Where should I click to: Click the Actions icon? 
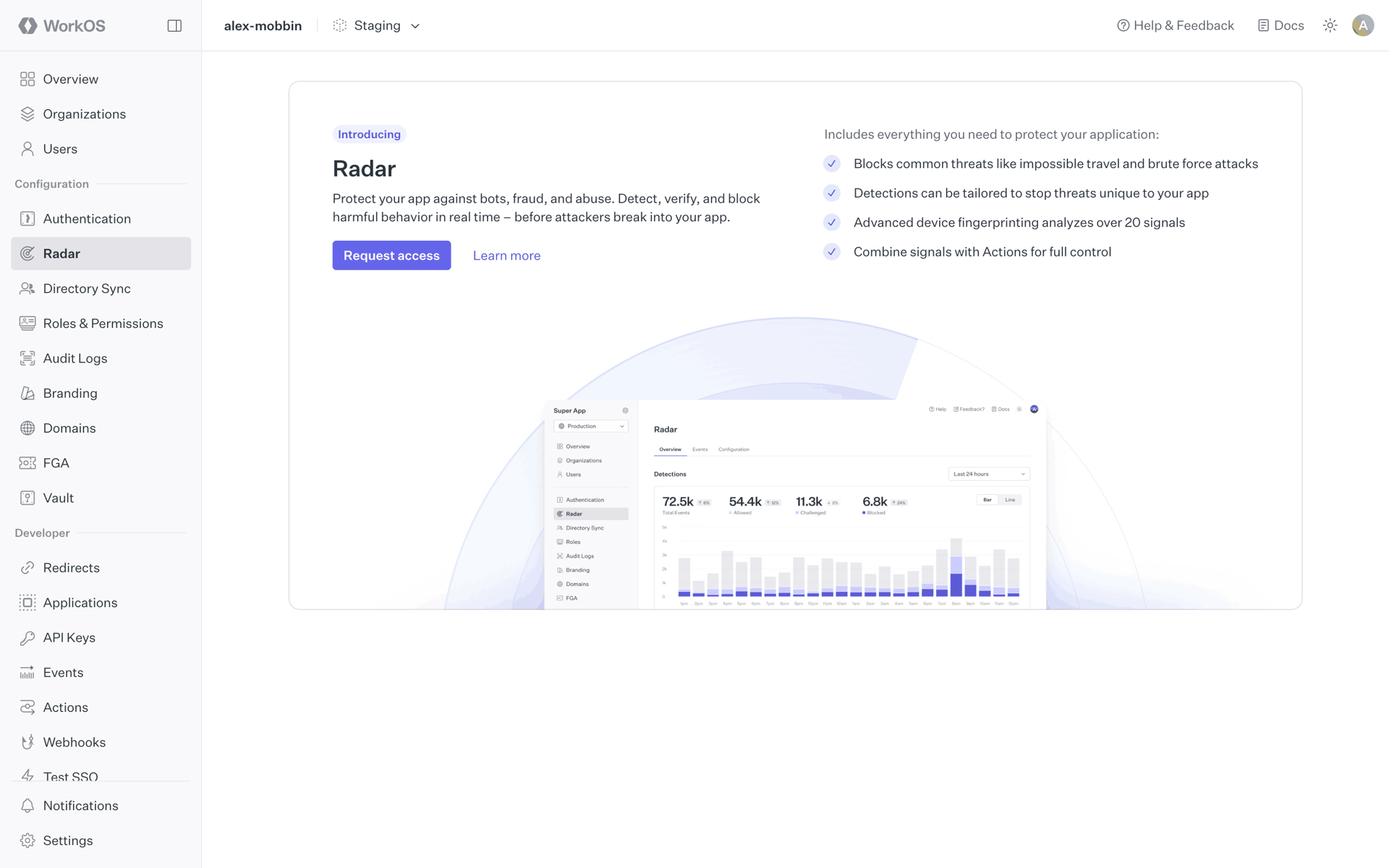[x=27, y=707]
